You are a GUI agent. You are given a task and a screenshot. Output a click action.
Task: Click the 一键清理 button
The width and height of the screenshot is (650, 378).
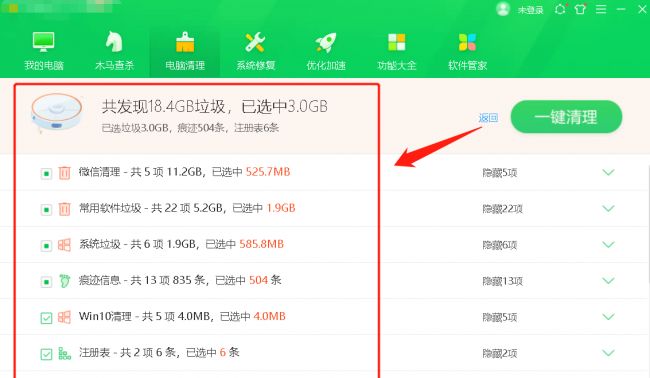click(x=566, y=117)
